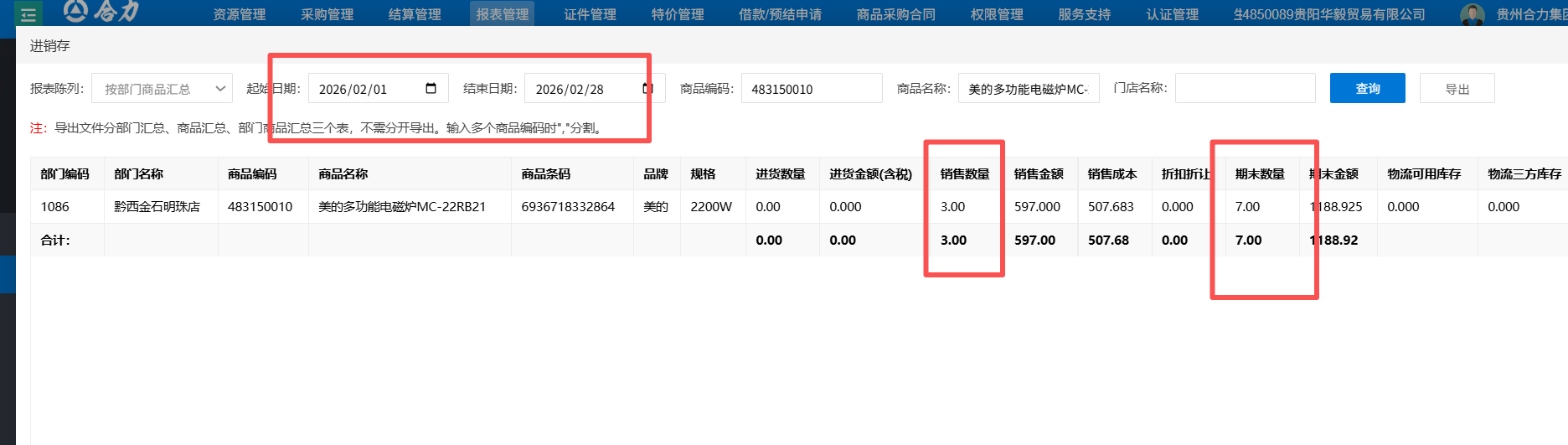Open calendar picker in start date field
This screenshot has width=1568, height=445.
(x=431, y=89)
